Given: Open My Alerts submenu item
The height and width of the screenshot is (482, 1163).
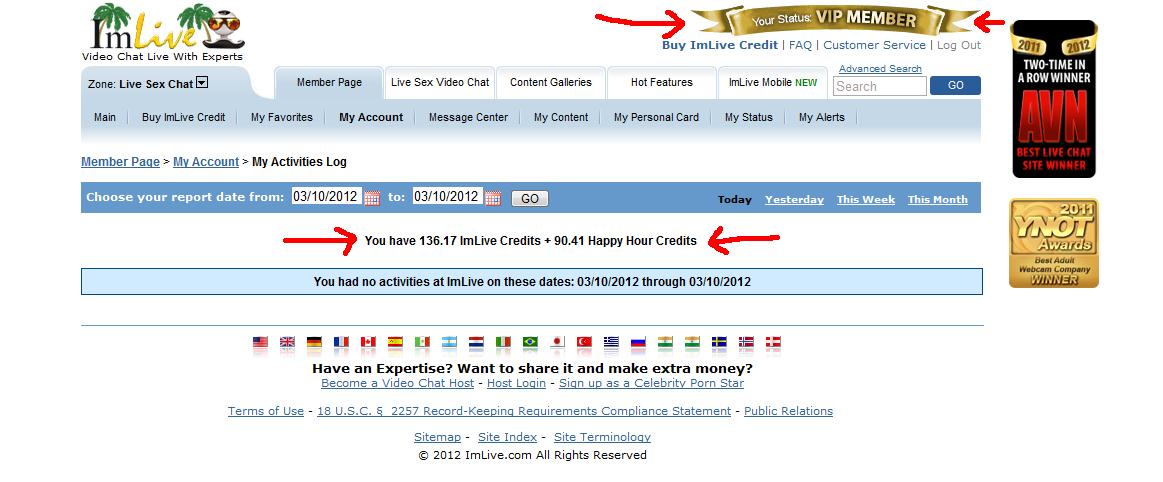Looking at the screenshot, I should tap(822, 117).
